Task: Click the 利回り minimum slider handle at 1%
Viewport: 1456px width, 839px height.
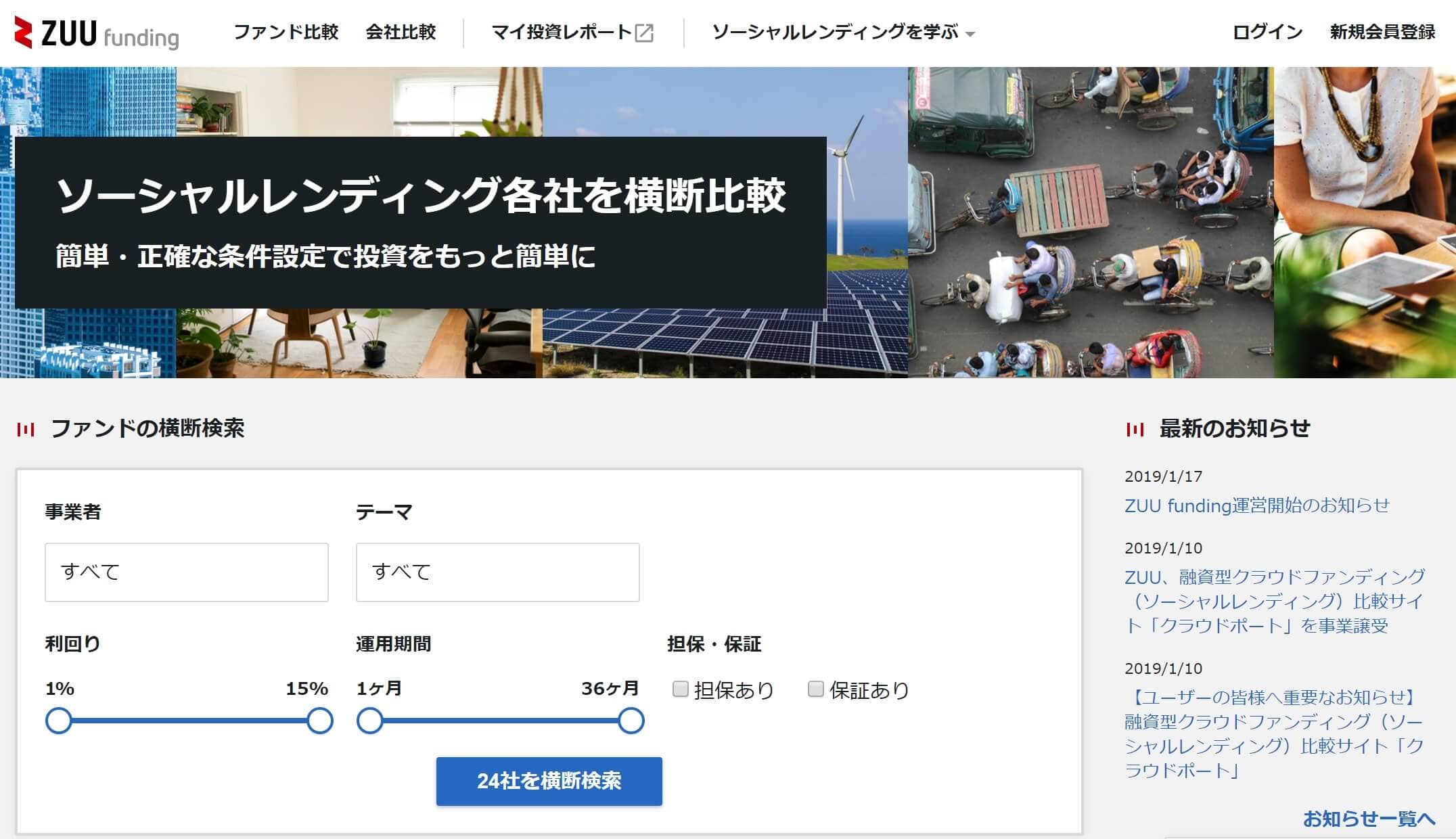Action: click(x=59, y=721)
